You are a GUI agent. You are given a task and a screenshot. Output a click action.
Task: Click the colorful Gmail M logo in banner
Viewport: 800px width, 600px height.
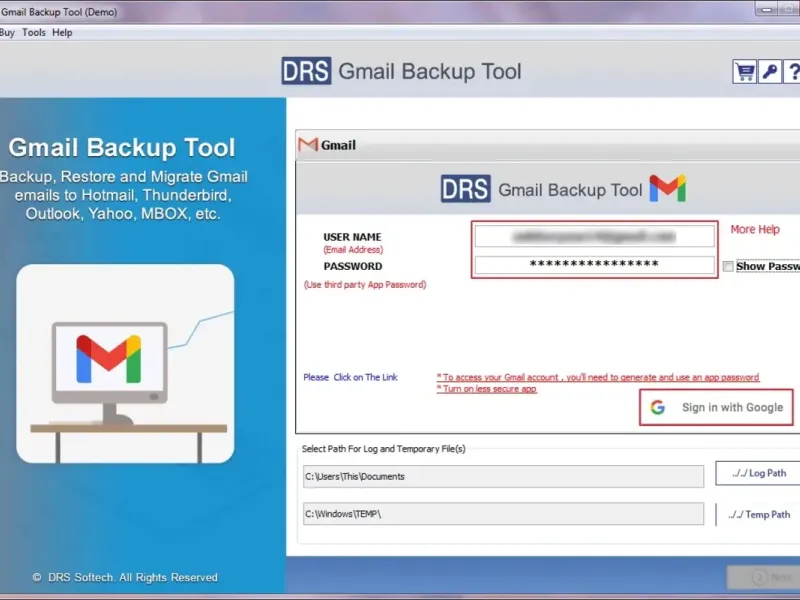667,189
